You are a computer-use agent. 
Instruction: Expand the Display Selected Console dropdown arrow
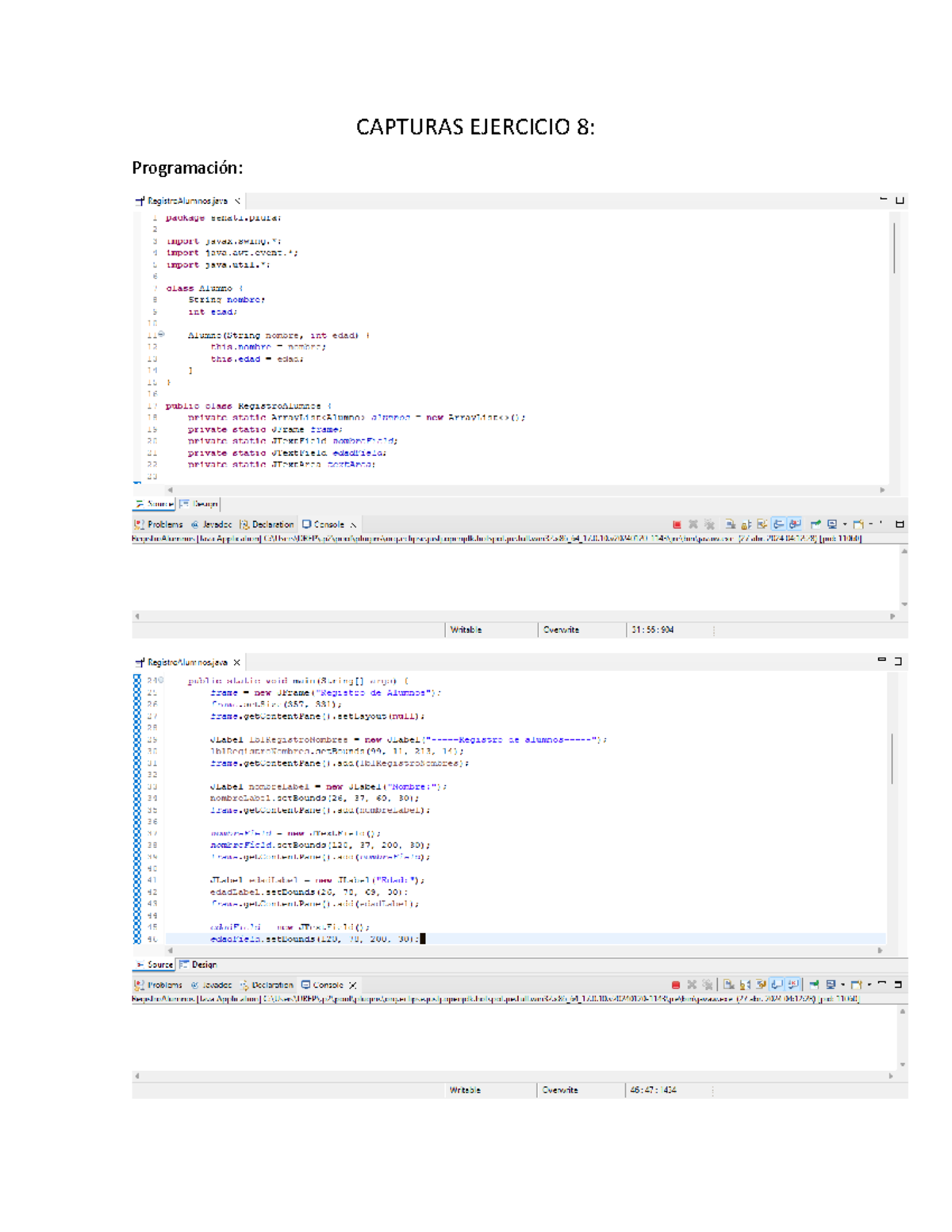pos(845,524)
